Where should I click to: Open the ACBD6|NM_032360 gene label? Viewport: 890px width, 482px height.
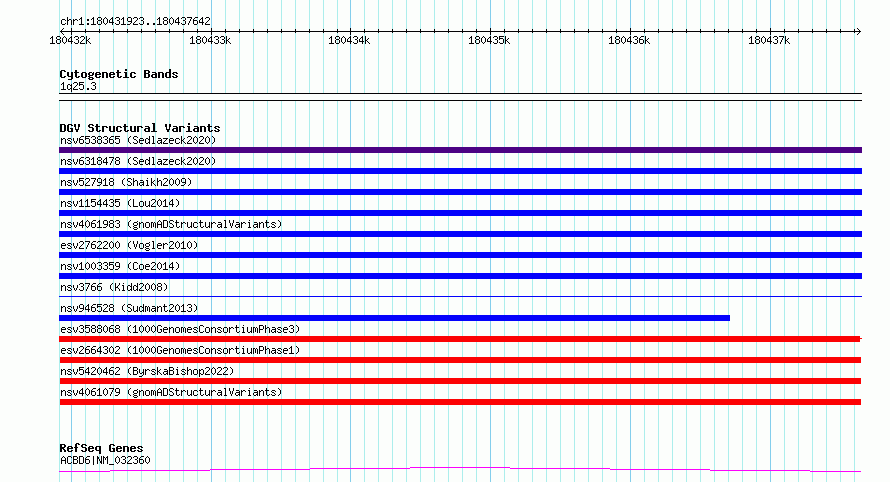tap(105, 460)
